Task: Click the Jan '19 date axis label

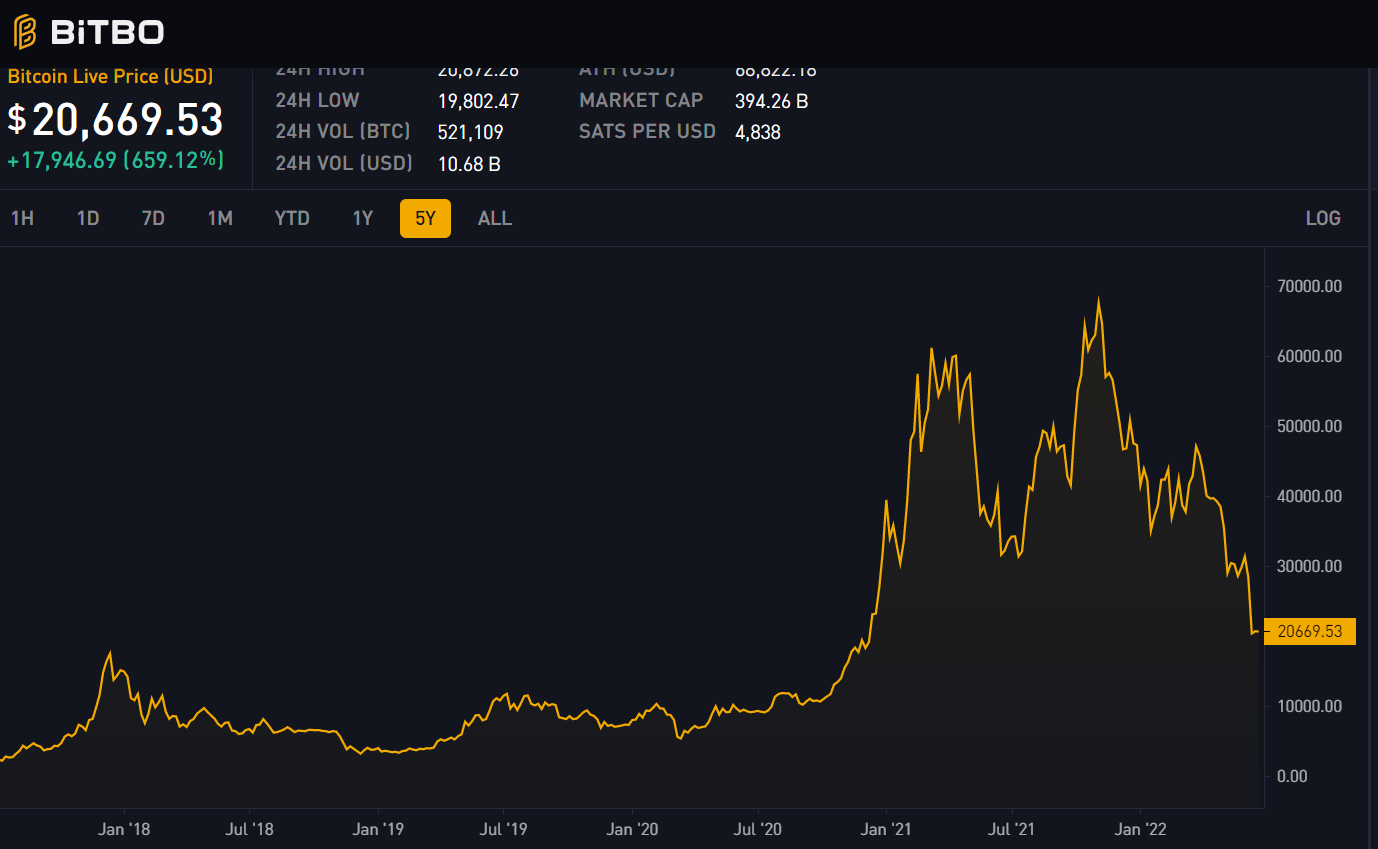Action: pyautogui.click(x=379, y=829)
